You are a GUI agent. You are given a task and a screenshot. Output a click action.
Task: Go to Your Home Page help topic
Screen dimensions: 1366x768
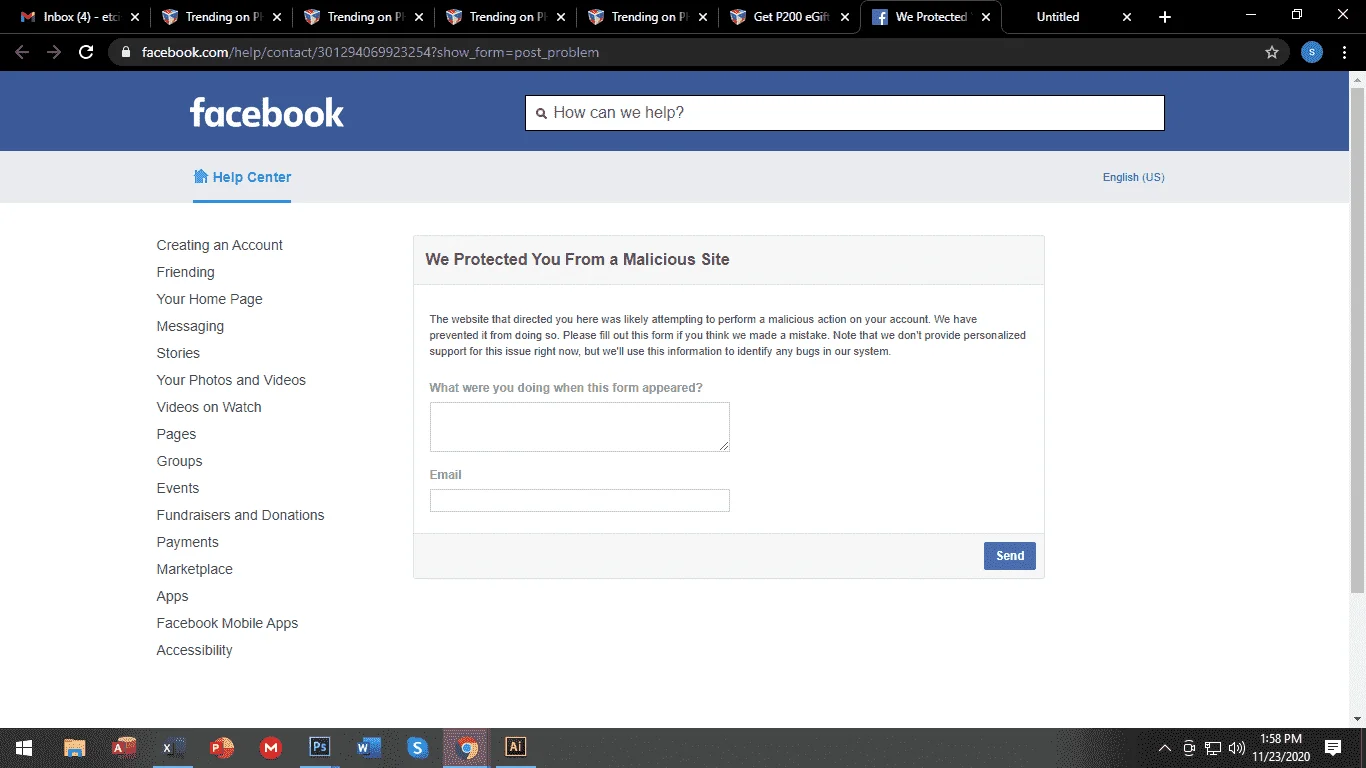point(209,299)
